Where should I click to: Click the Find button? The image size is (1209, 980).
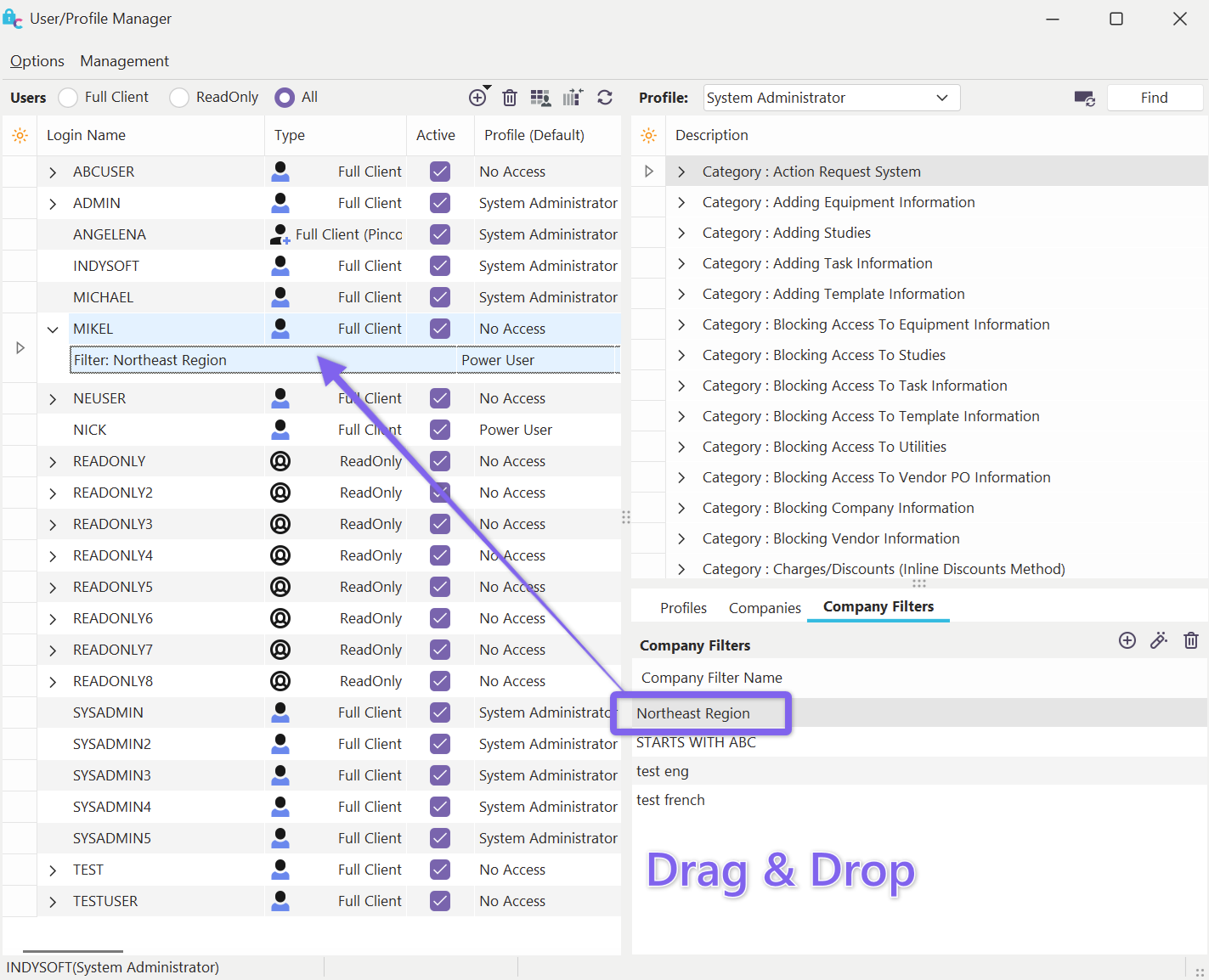pos(1154,98)
